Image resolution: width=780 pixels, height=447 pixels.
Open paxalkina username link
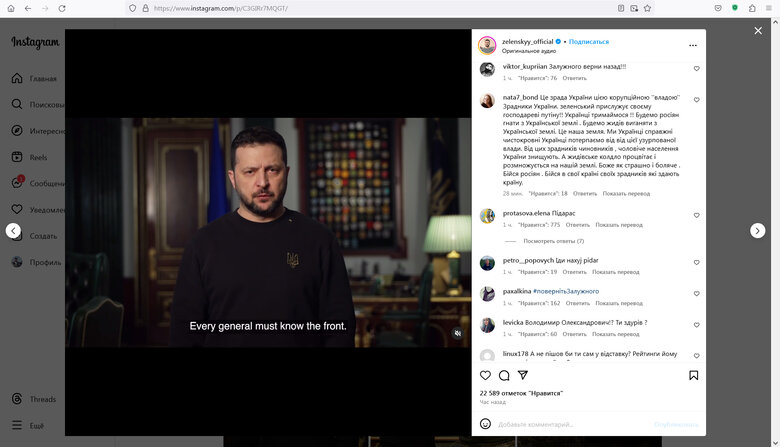click(x=517, y=291)
